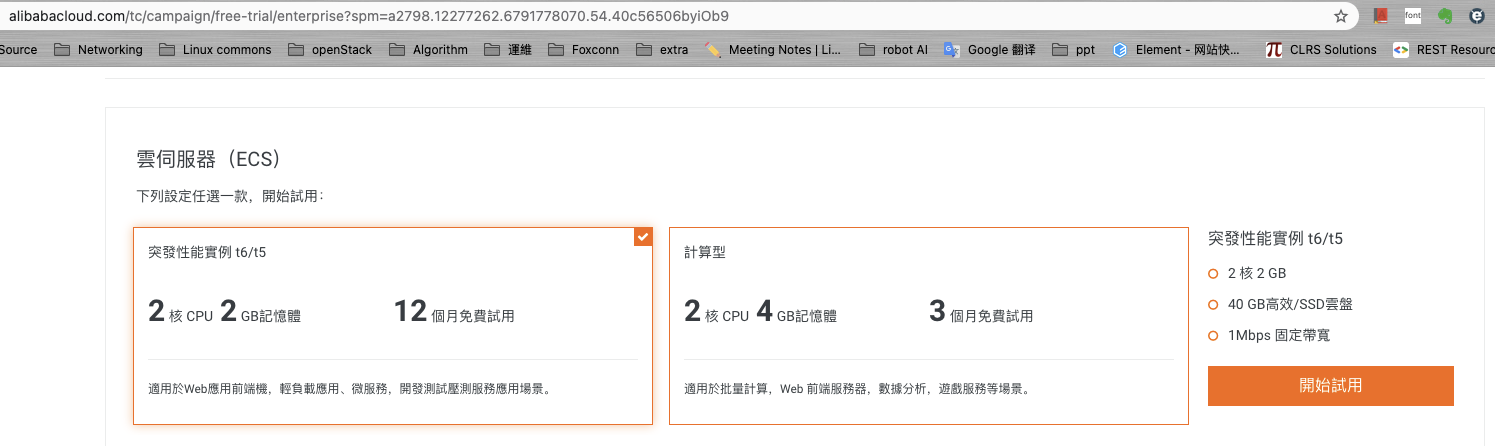Open the Evernote elephant extension
This screenshot has width=1495, height=446.
coord(1444,16)
